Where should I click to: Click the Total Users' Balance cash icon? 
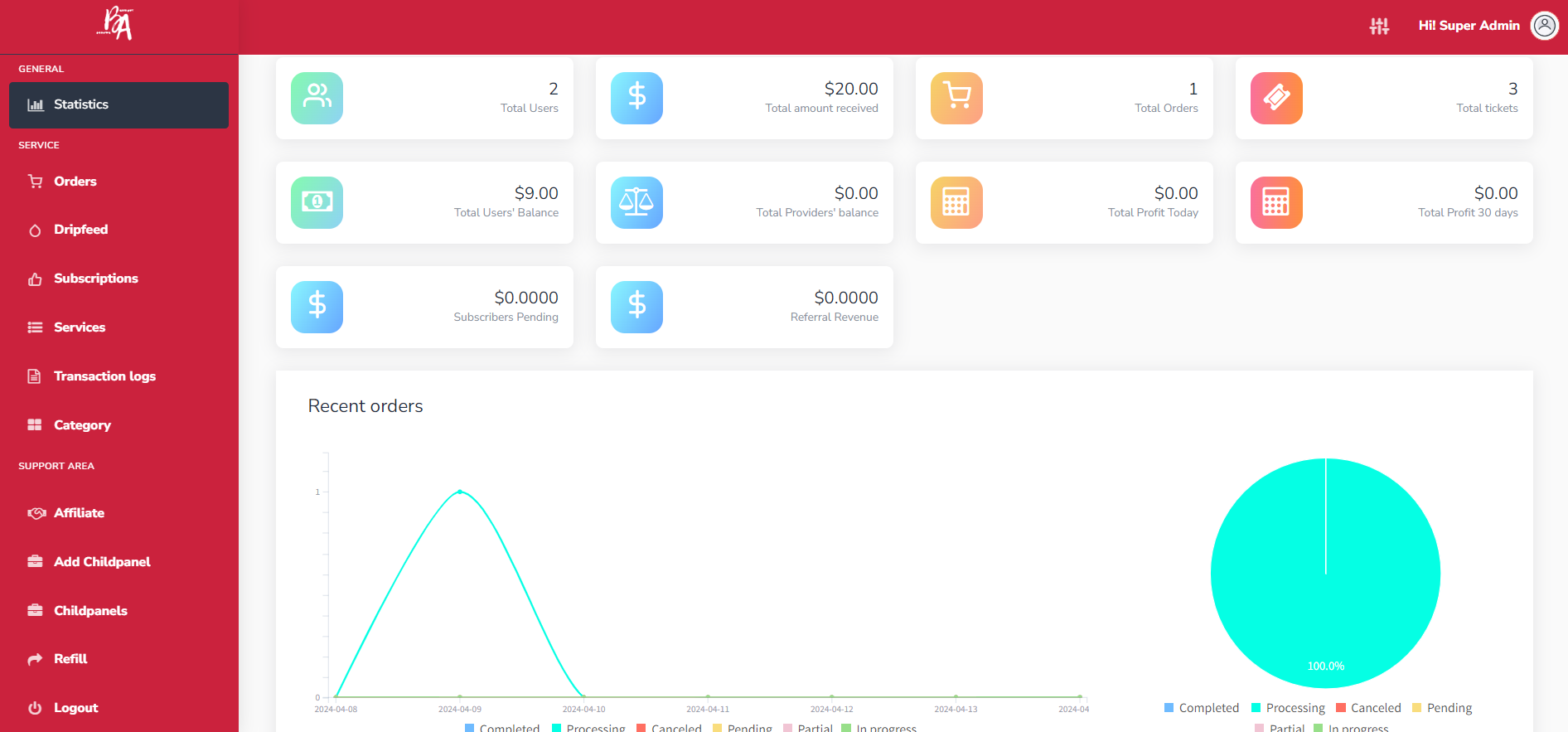click(x=317, y=202)
